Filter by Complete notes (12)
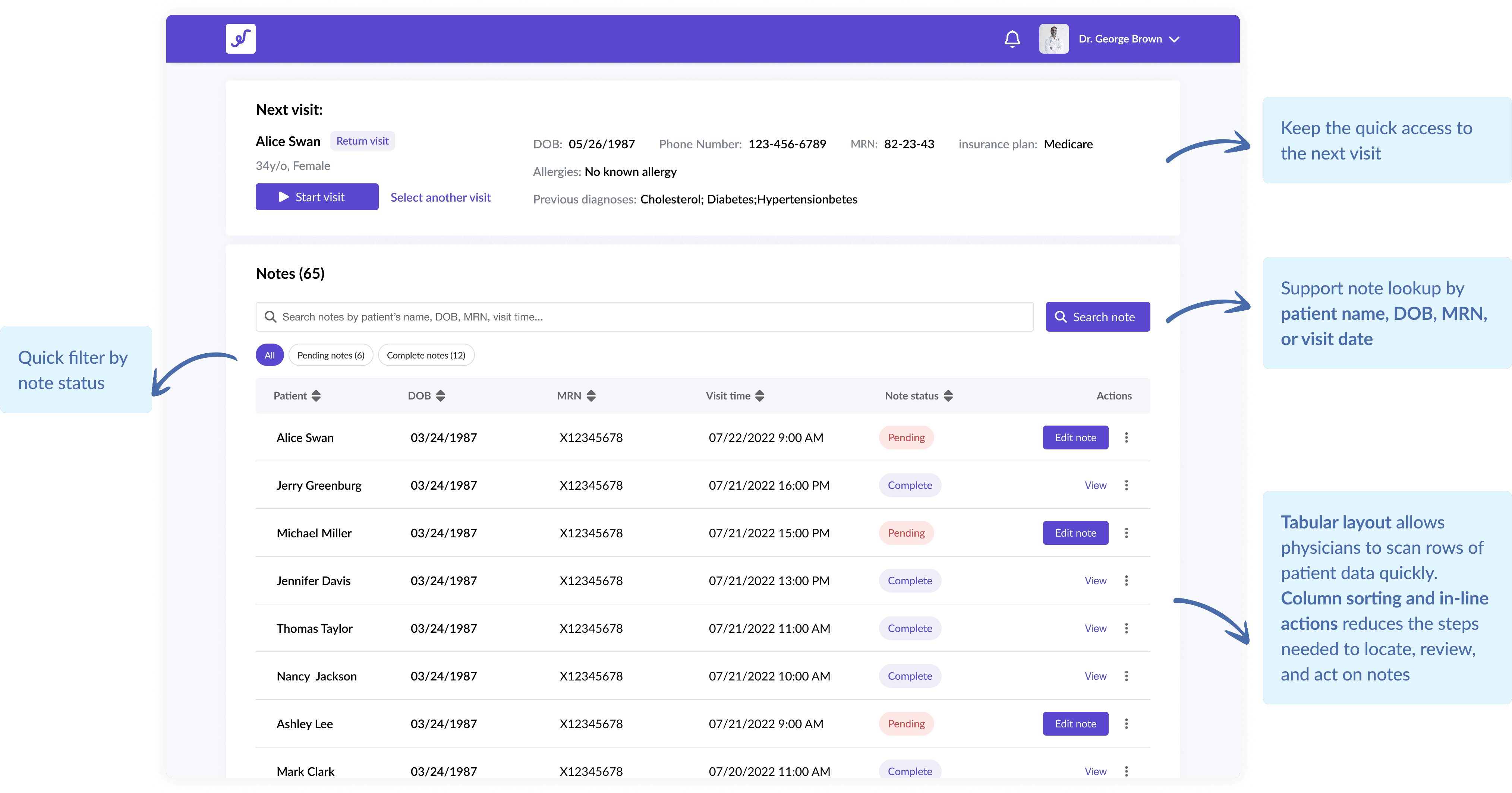Image resolution: width=1512 pixels, height=793 pixels. point(426,356)
